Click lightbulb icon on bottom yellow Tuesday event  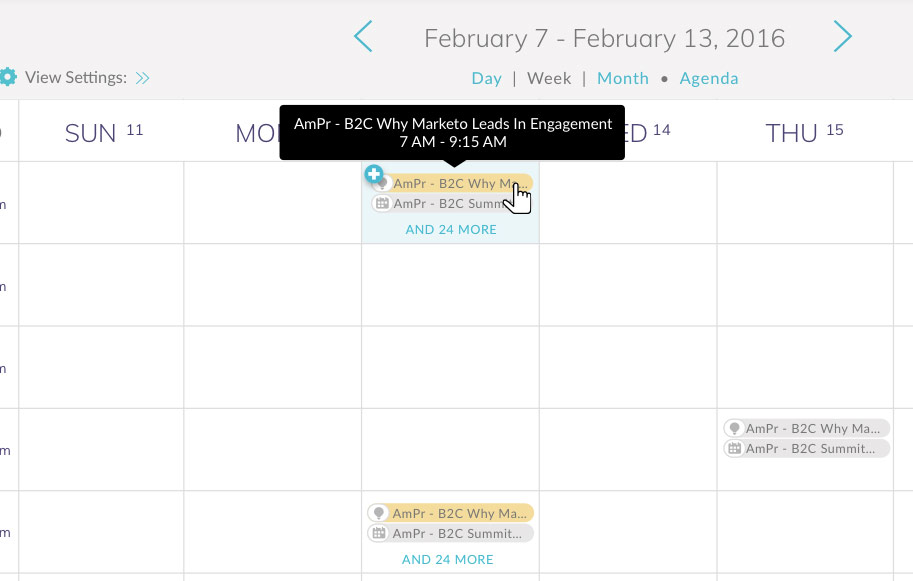point(379,513)
